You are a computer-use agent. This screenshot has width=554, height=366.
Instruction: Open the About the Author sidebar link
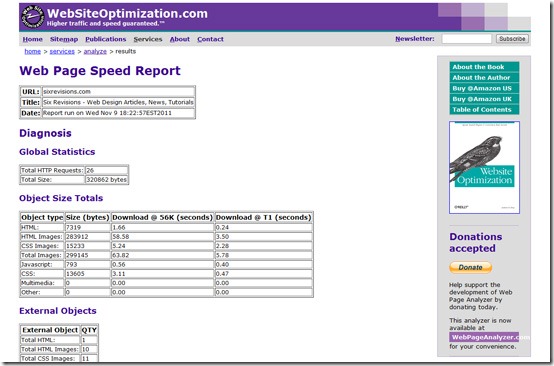tap(484, 77)
